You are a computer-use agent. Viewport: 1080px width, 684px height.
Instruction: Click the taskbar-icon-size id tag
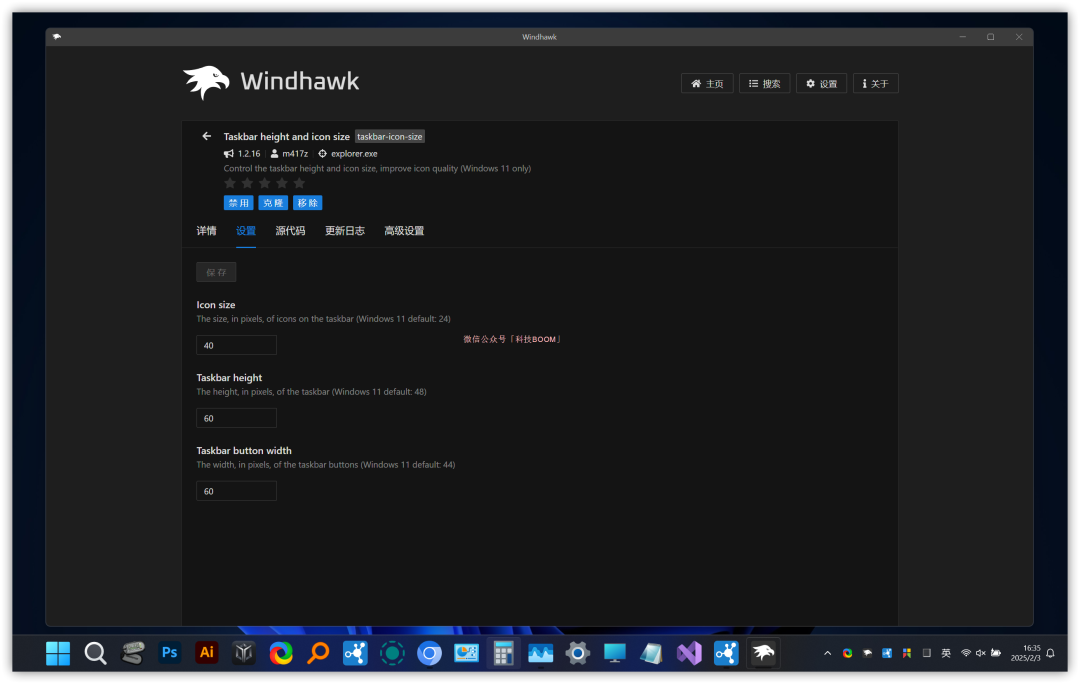coord(390,136)
